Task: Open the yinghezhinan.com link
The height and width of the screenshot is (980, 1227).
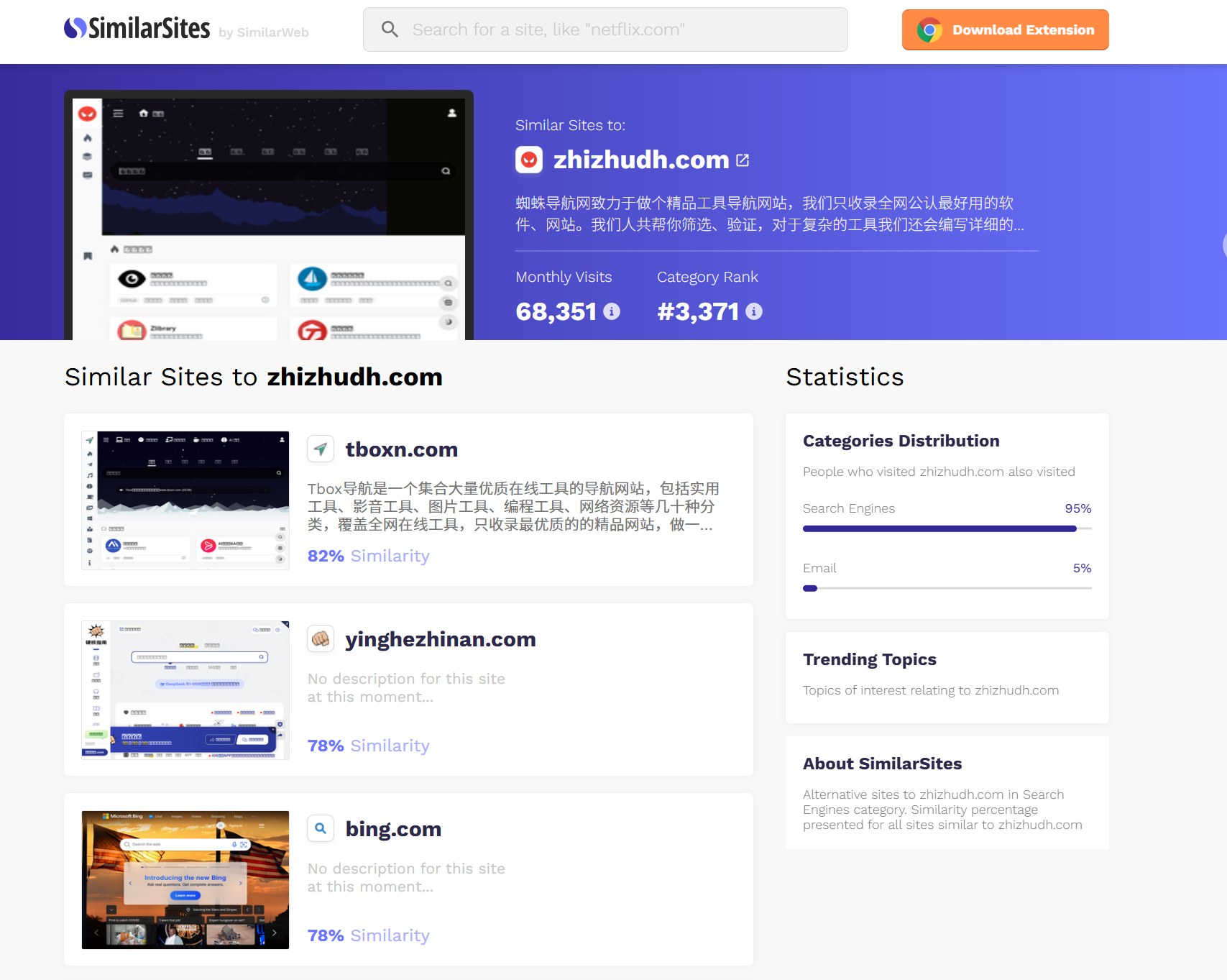Action: [441, 639]
